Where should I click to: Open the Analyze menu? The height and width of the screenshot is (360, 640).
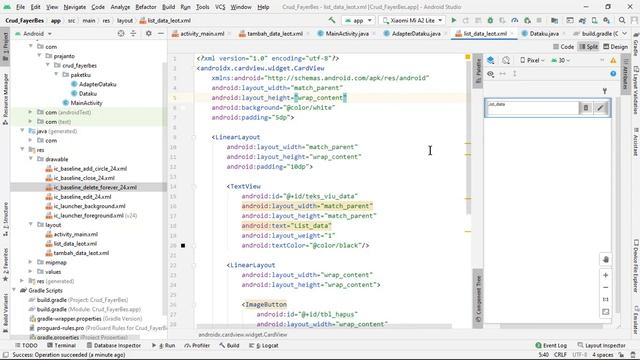point(120,7)
